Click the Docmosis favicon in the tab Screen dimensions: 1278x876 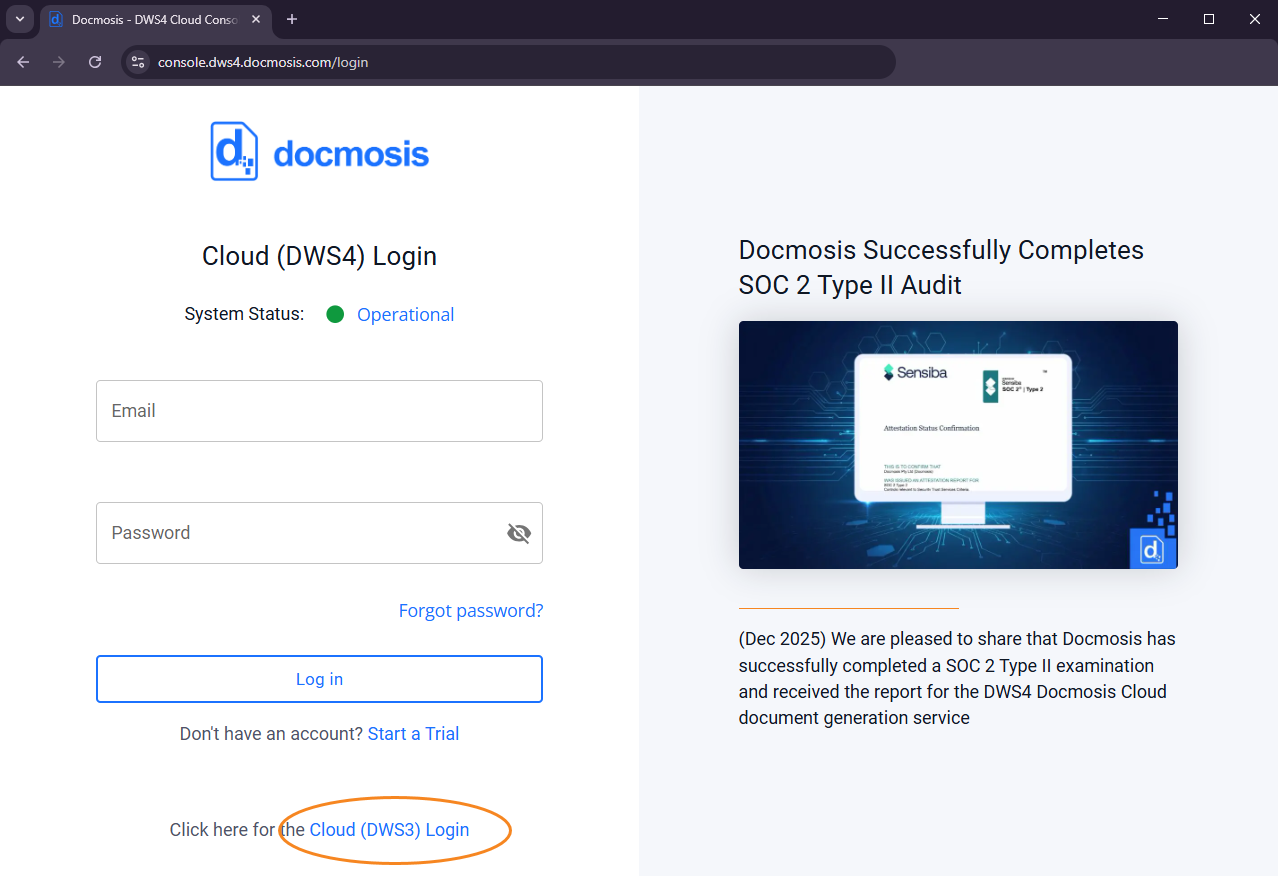tap(56, 19)
